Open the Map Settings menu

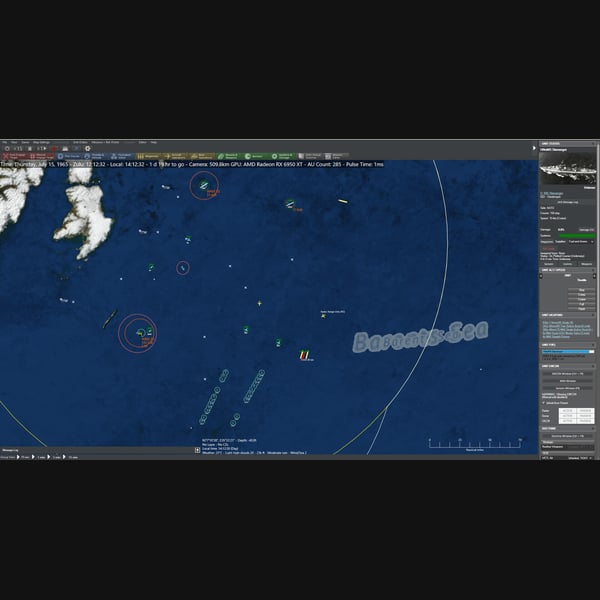click(x=41, y=142)
